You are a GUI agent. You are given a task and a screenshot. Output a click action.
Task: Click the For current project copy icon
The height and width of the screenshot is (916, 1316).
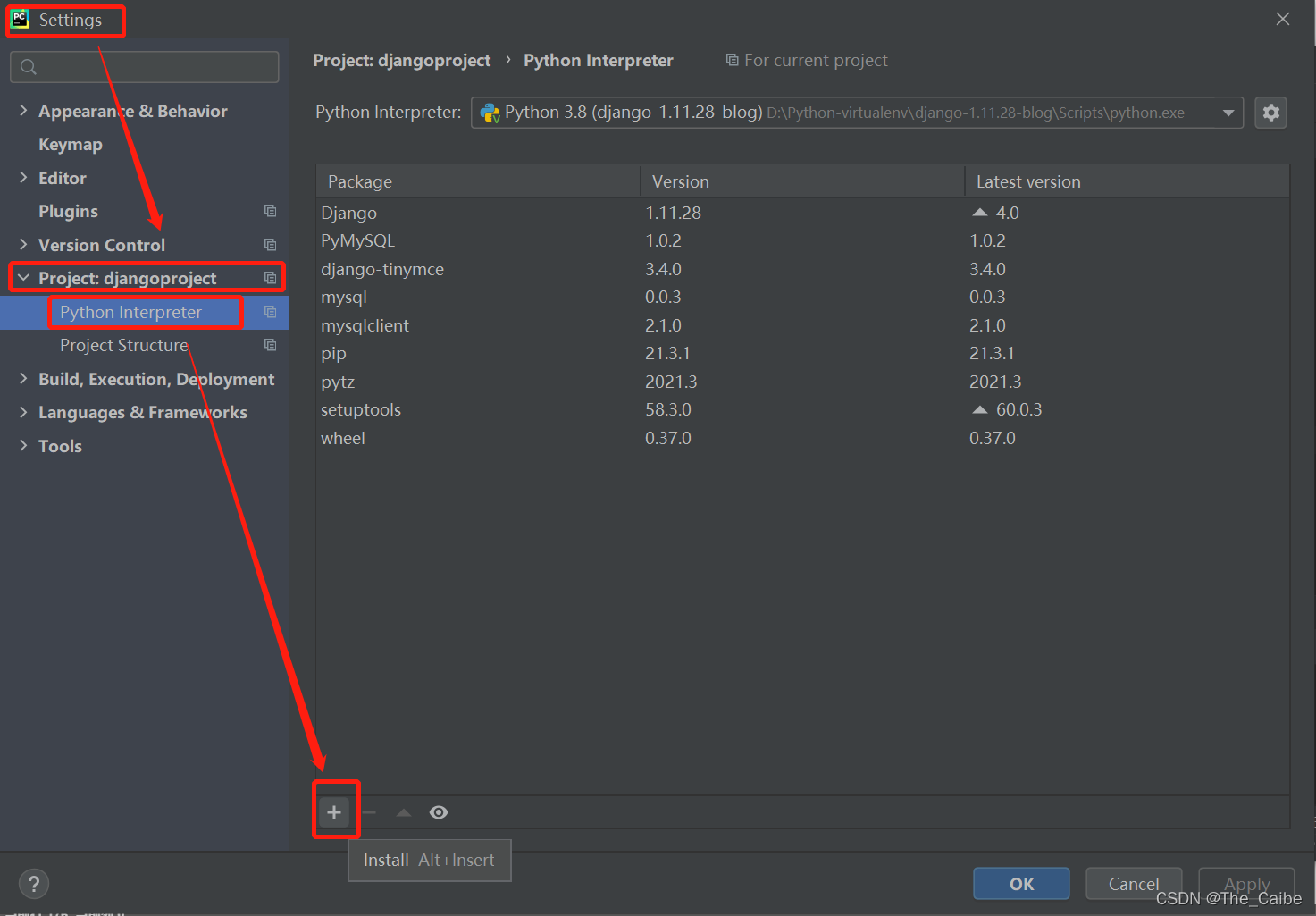[733, 60]
